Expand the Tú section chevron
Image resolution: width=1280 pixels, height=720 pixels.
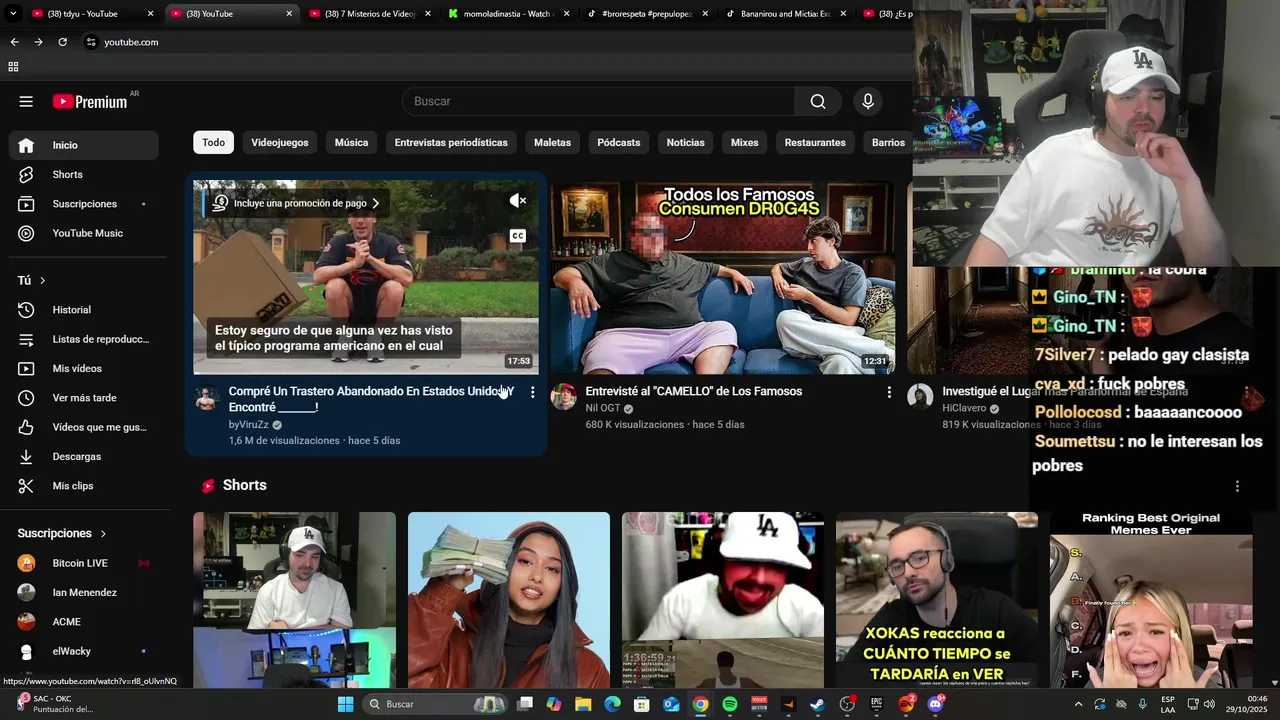[x=42, y=281]
